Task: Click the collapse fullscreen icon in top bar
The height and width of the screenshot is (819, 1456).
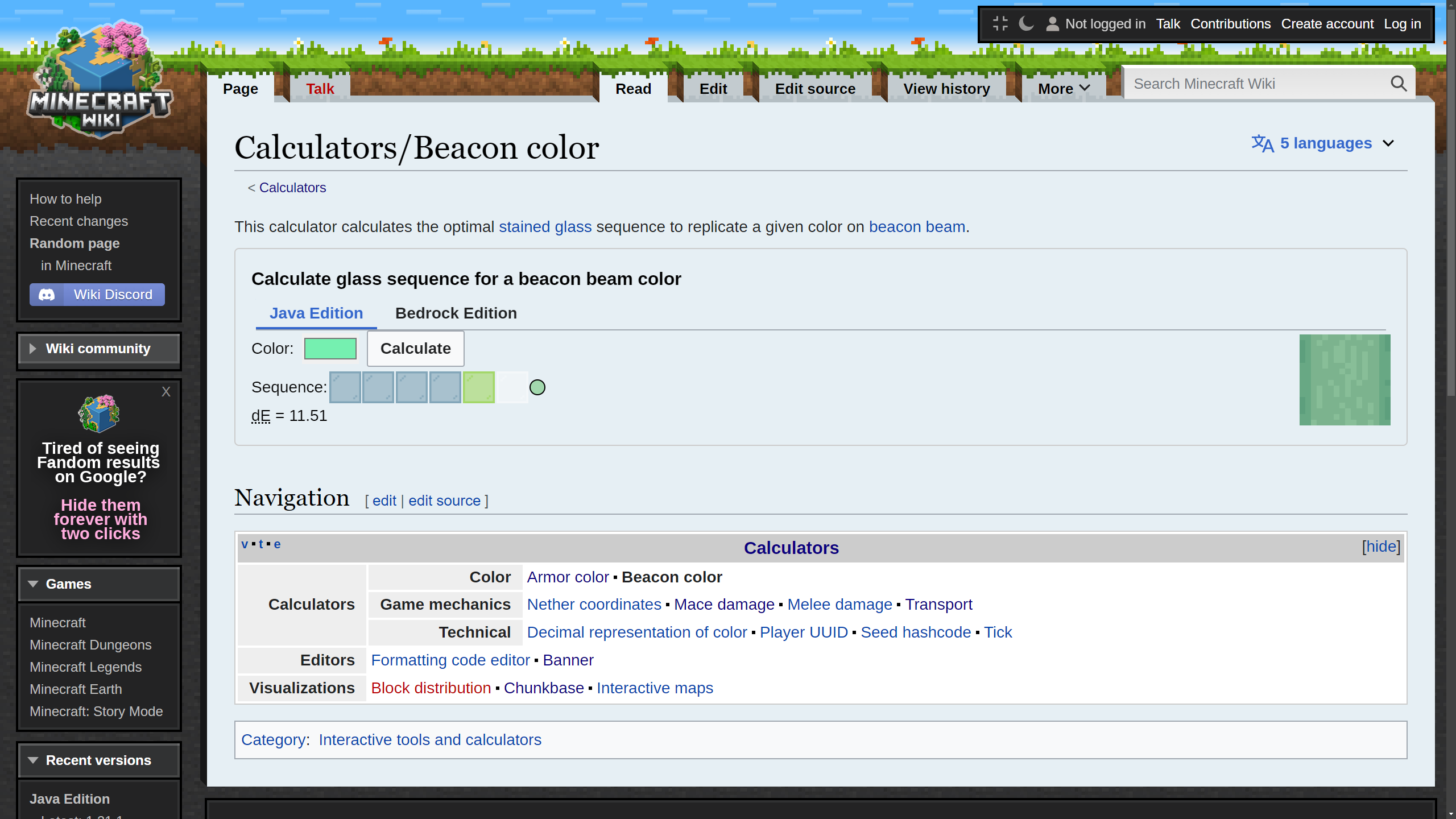Action: (1001, 24)
